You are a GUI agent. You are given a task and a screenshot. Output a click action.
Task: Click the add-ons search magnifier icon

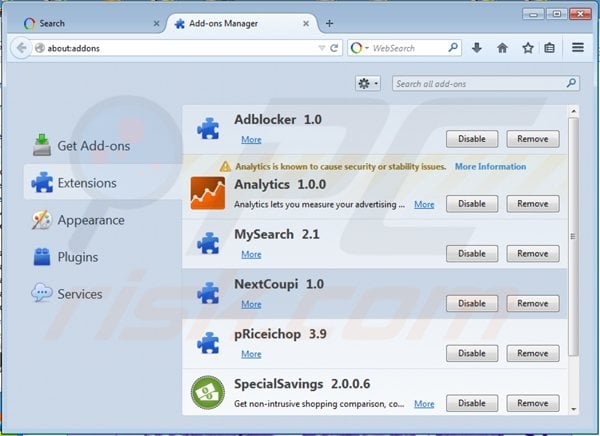571,83
